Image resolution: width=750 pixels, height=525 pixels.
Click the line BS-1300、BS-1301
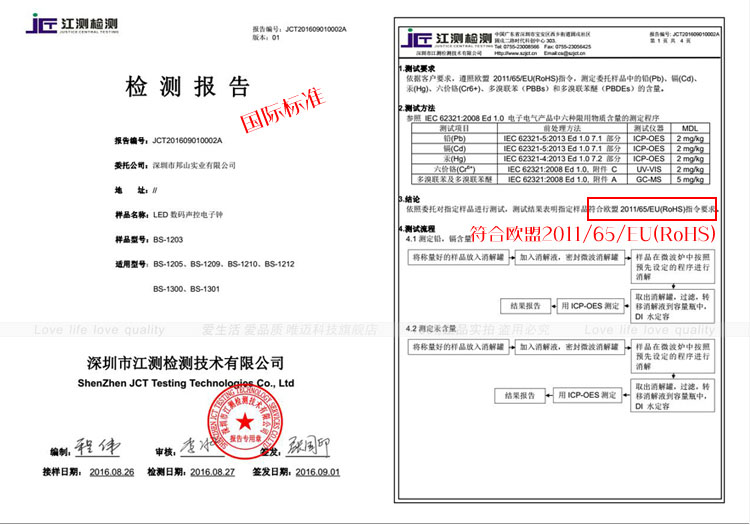187,289
